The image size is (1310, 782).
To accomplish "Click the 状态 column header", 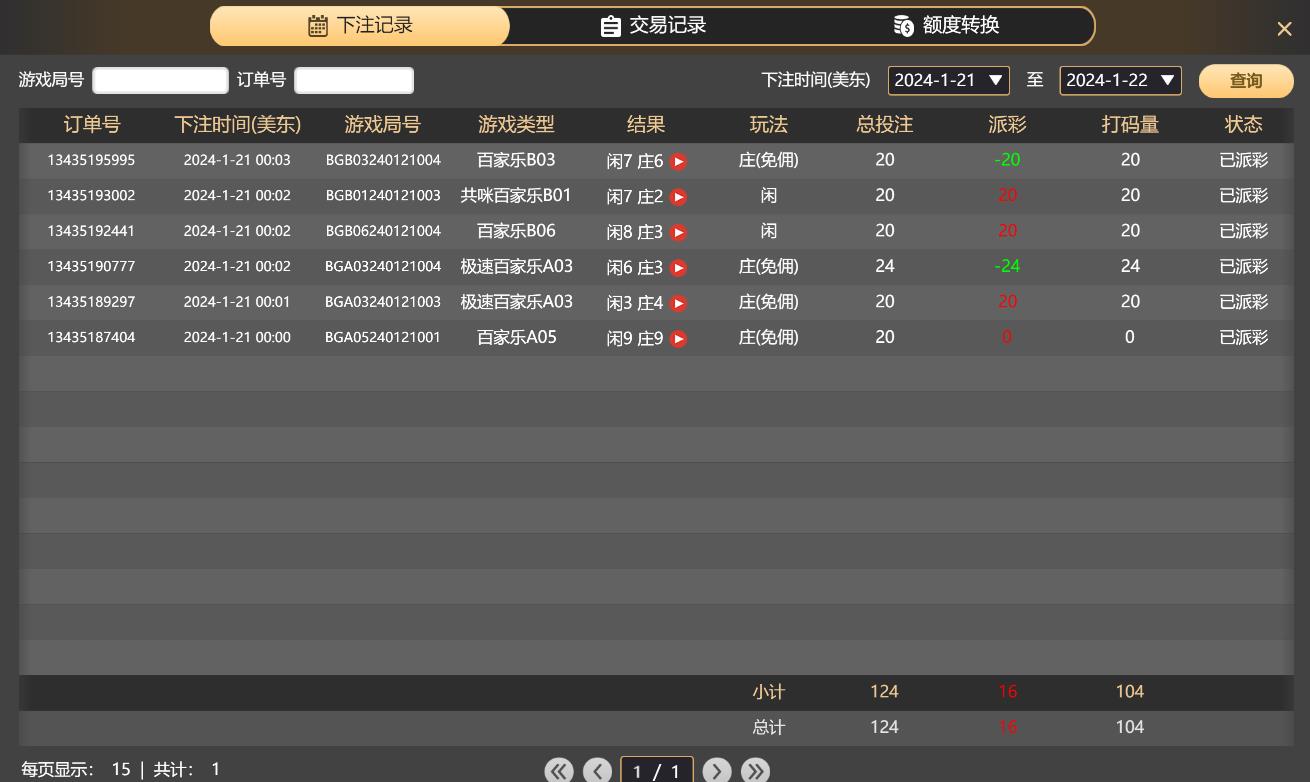I will tap(1243, 125).
